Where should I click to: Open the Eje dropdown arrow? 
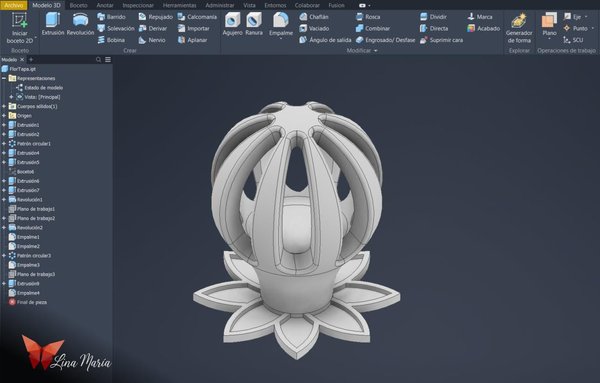[x=586, y=17]
